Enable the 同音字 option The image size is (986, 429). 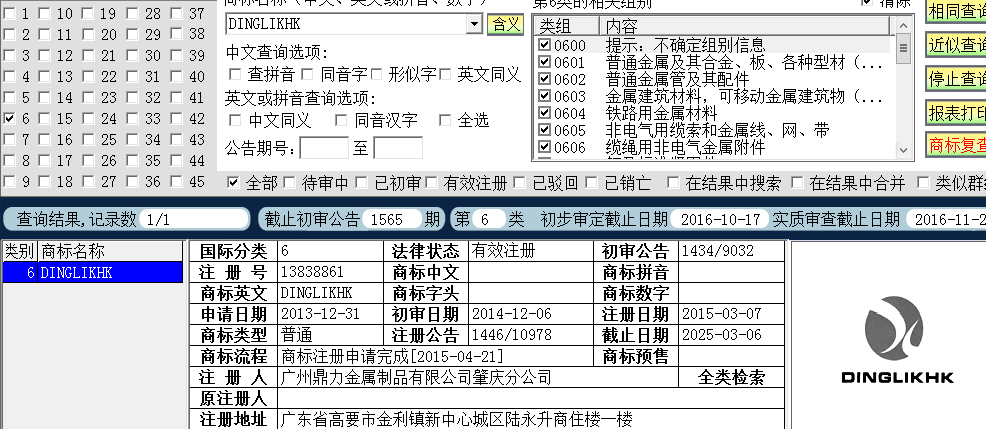307,74
